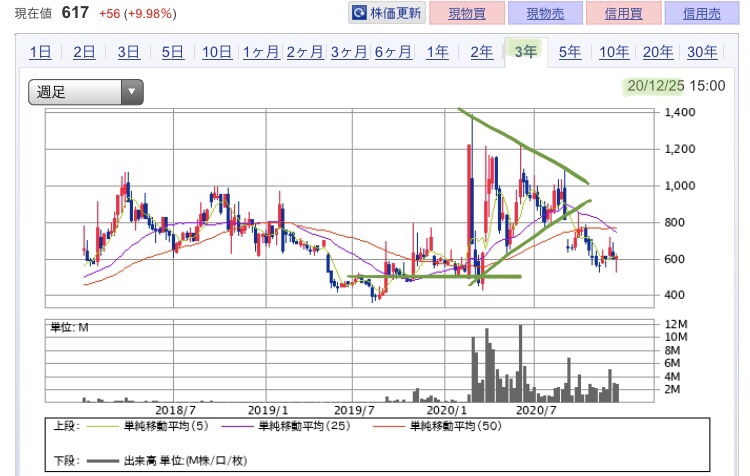Click the 現物買 button
Image resolution: width=750 pixels, height=476 pixels.
click(x=467, y=13)
